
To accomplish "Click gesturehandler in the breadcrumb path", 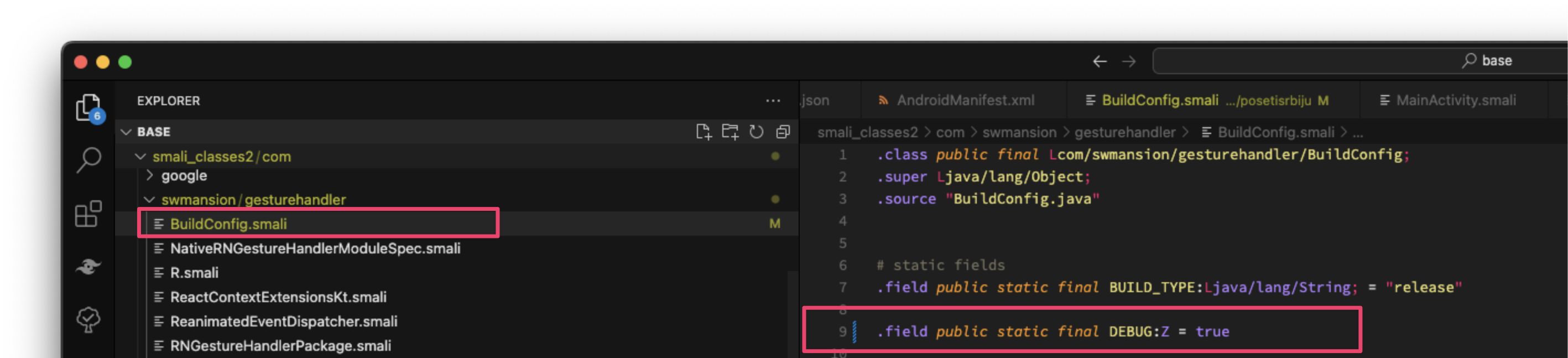I will (1124, 132).
